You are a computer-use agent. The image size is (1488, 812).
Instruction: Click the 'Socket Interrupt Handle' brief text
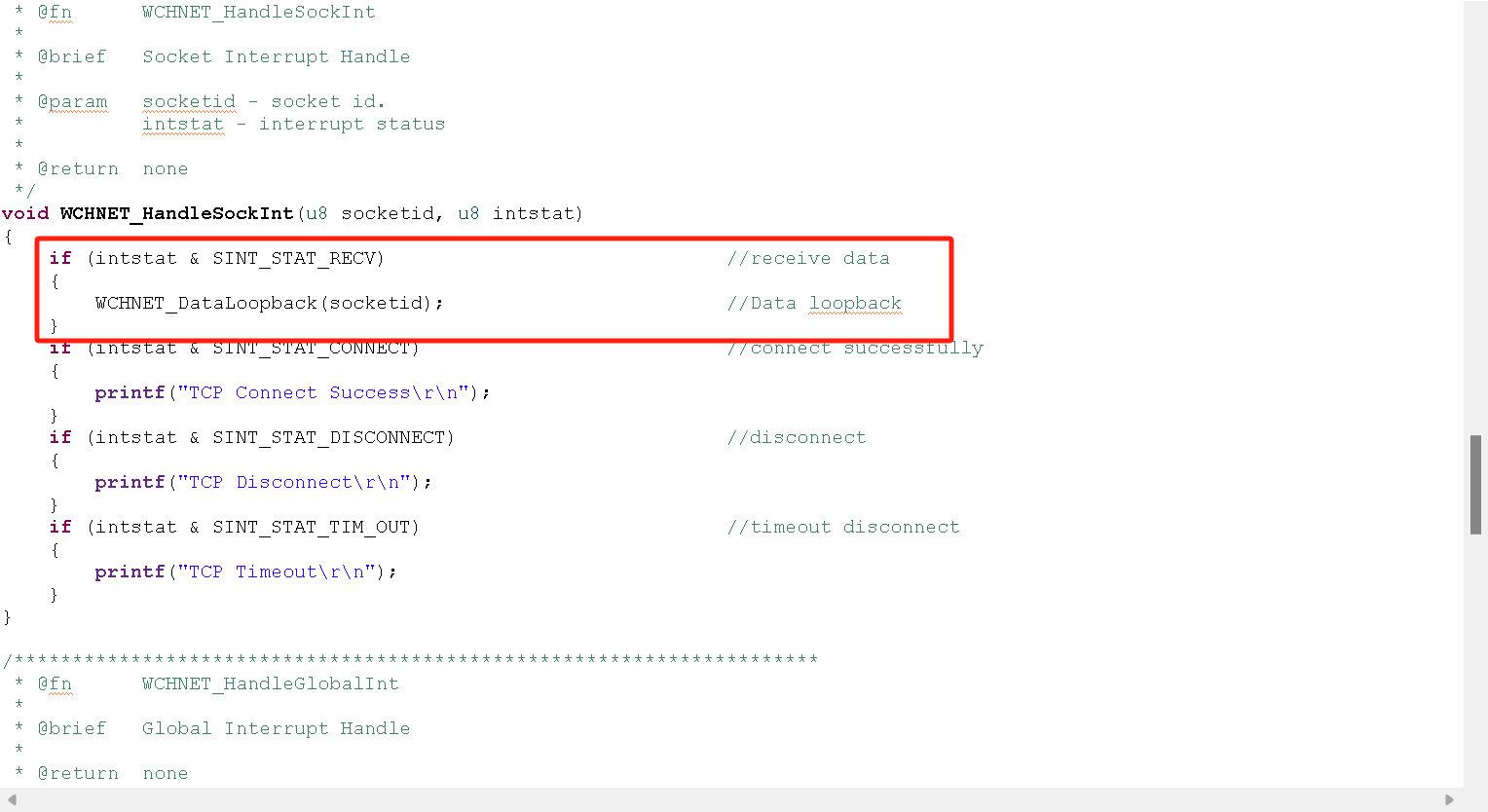click(277, 56)
